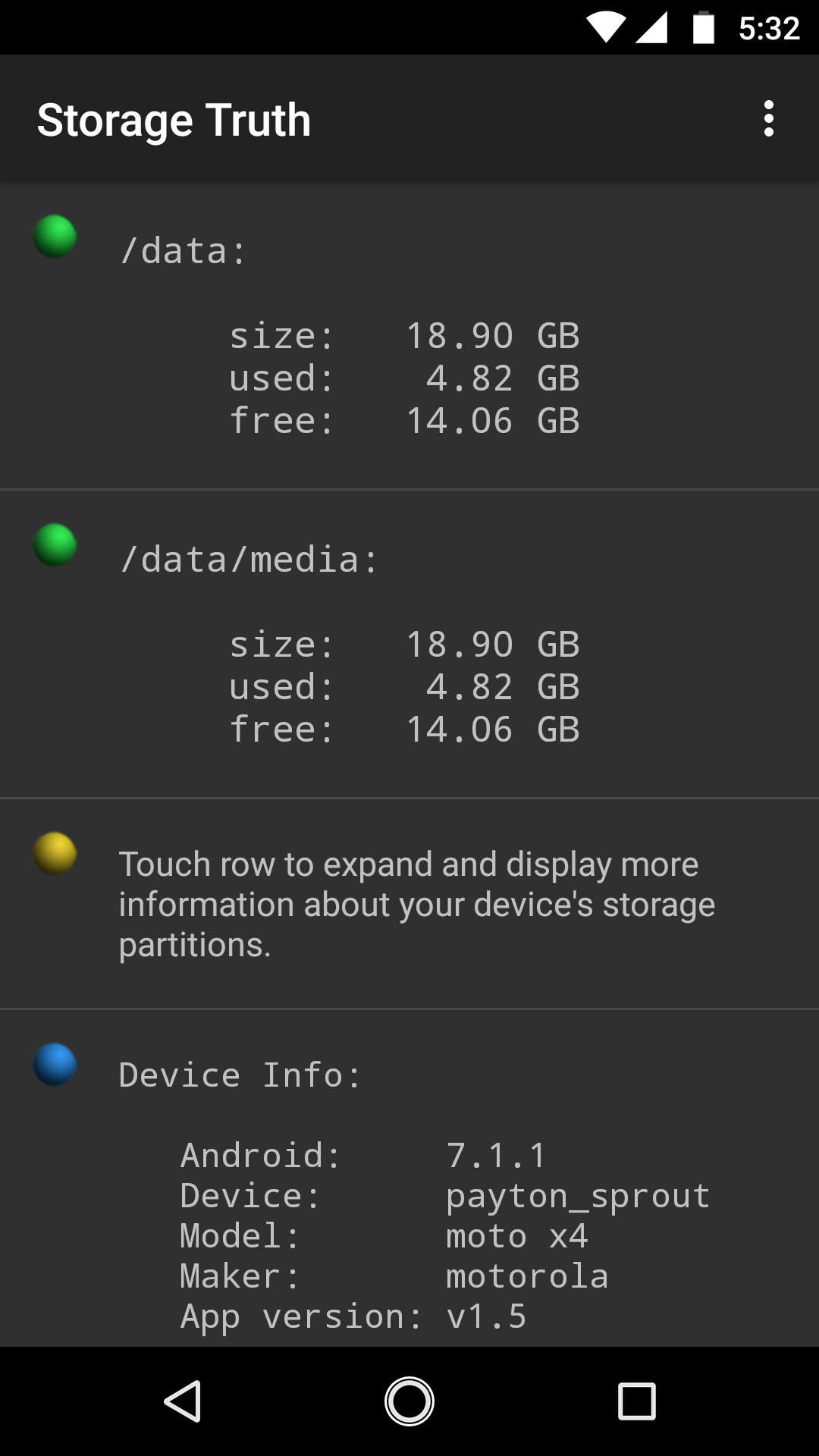Tap the green sphere beside /data
Image resolution: width=819 pixels, height=1456 pixels.
pyautogui.click(x=55, y=237)
